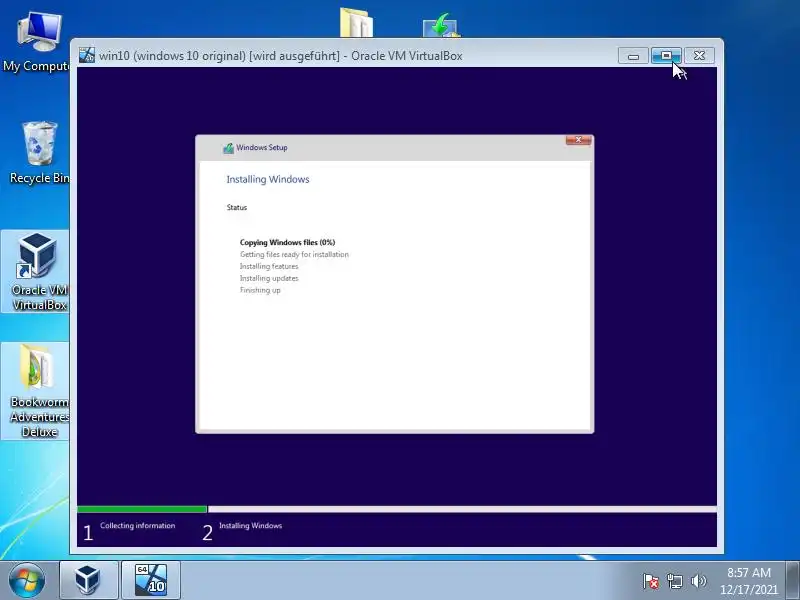The width and height of the screenshot is (800, 600).
Task: Click VirtualBox window title bar icon
Action: click(87, 55)
